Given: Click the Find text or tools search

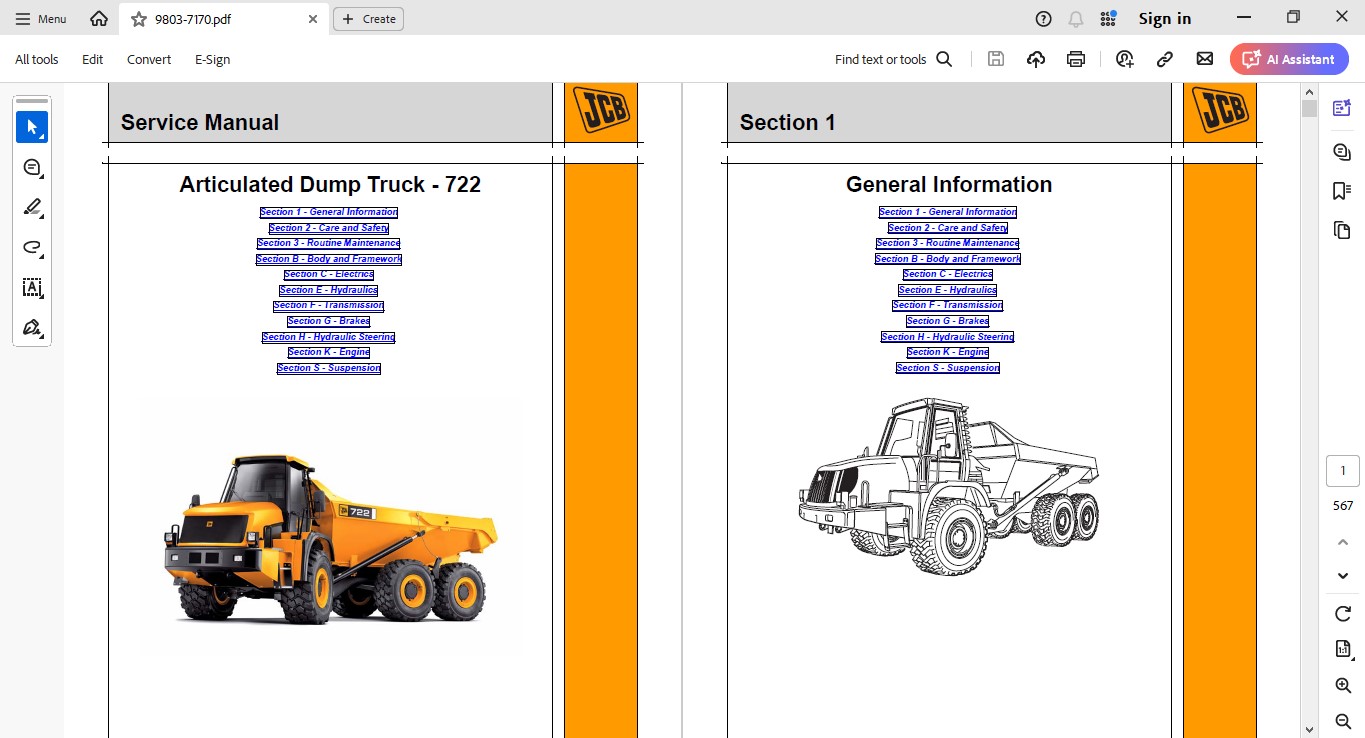Looking at the screenshot, I should [x=891, y=59].
